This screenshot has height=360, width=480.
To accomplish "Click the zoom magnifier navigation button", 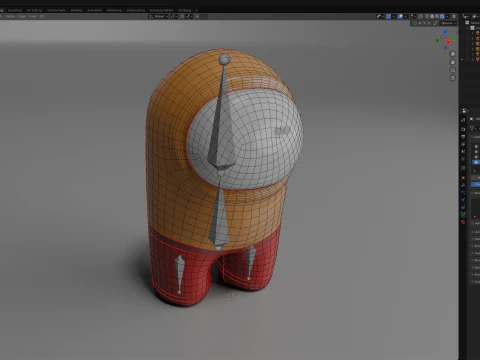I will (453, 54).
